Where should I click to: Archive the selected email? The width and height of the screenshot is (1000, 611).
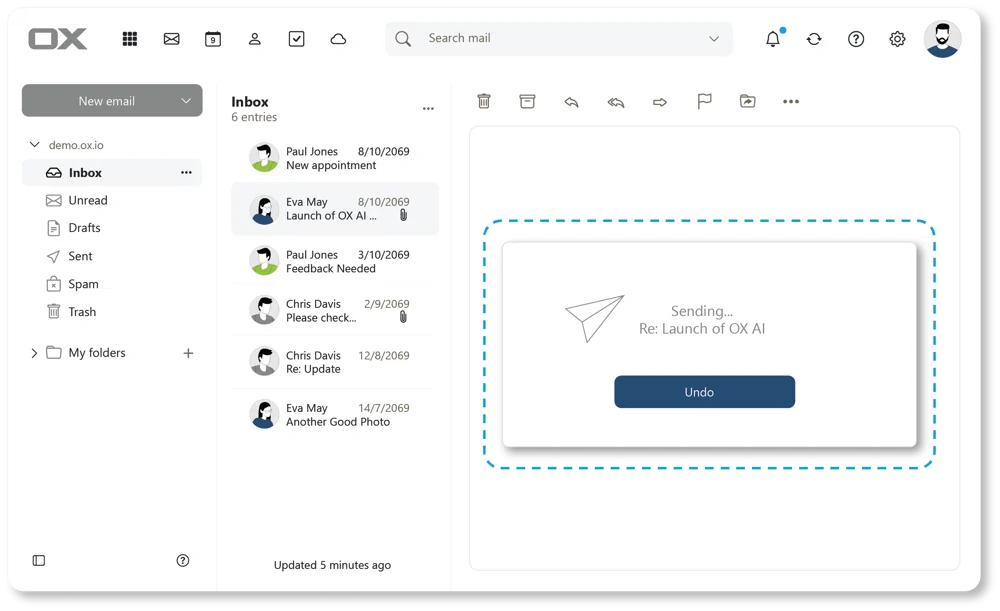coord(527,101)
